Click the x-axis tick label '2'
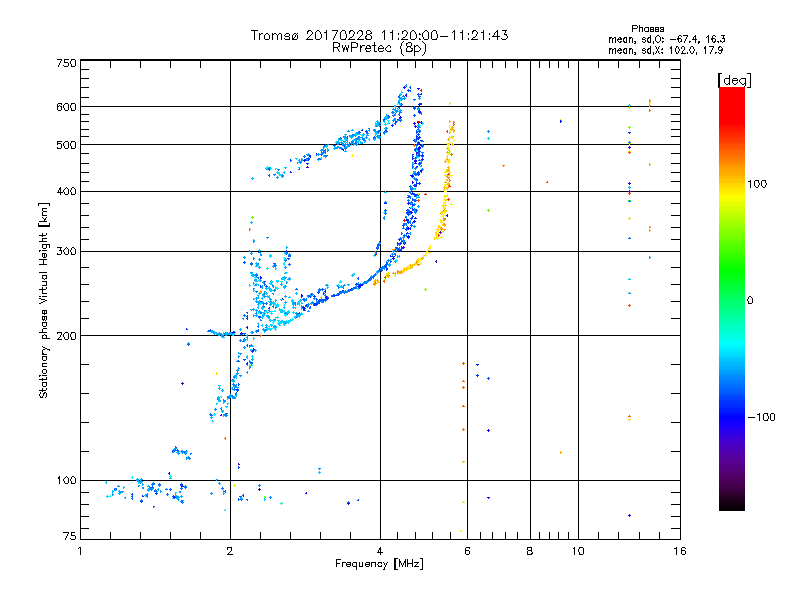The width and height of the screenshot is (800, 600). 230,551
